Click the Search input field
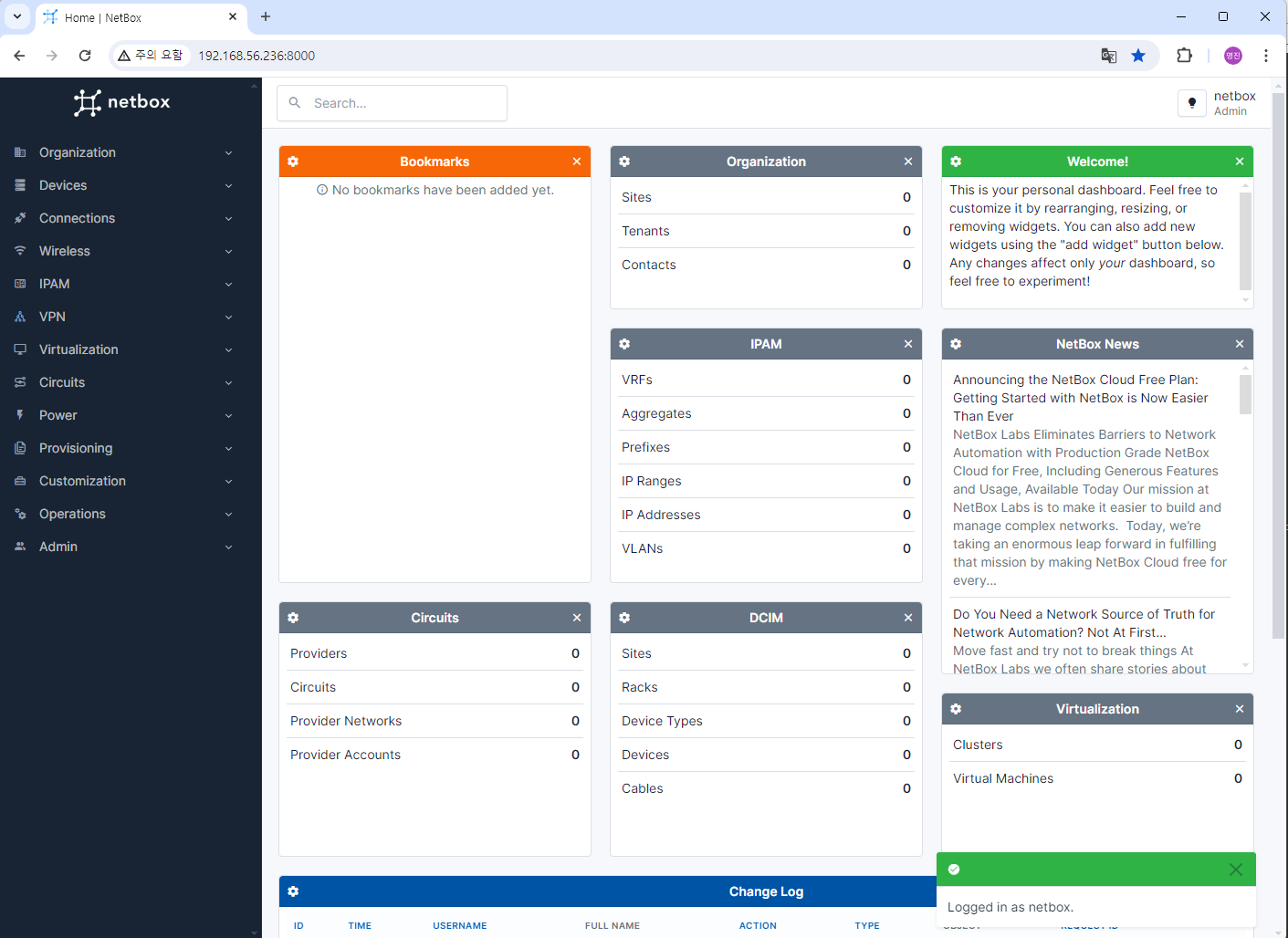Image resolution: width=1288 pixels, height=938 pixels. tap(393, 103)
